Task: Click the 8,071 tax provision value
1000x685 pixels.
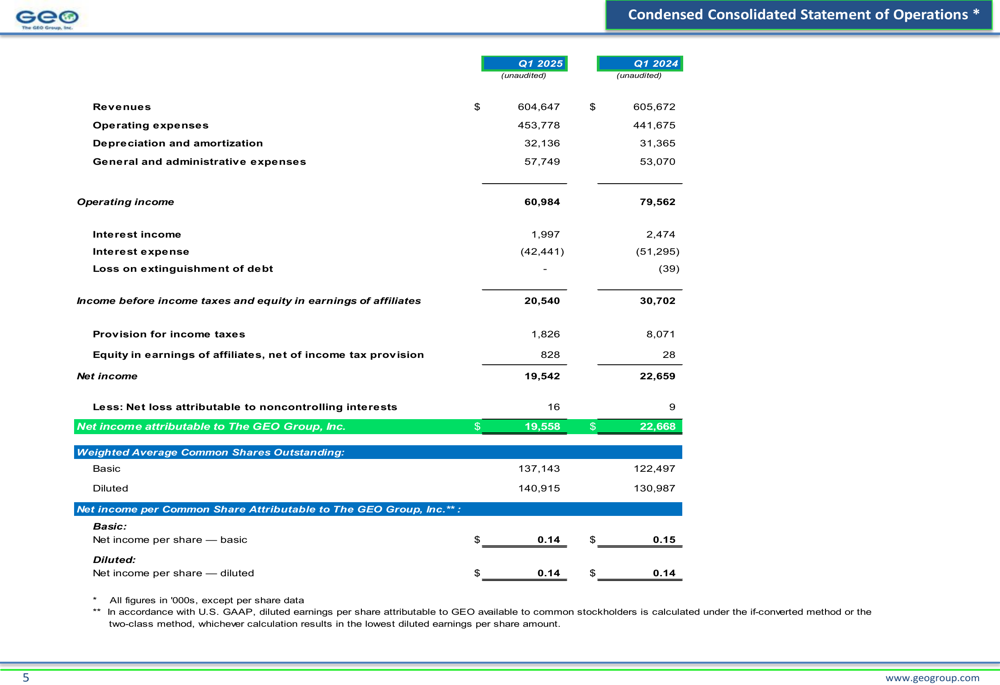Action: pos(661,334)
